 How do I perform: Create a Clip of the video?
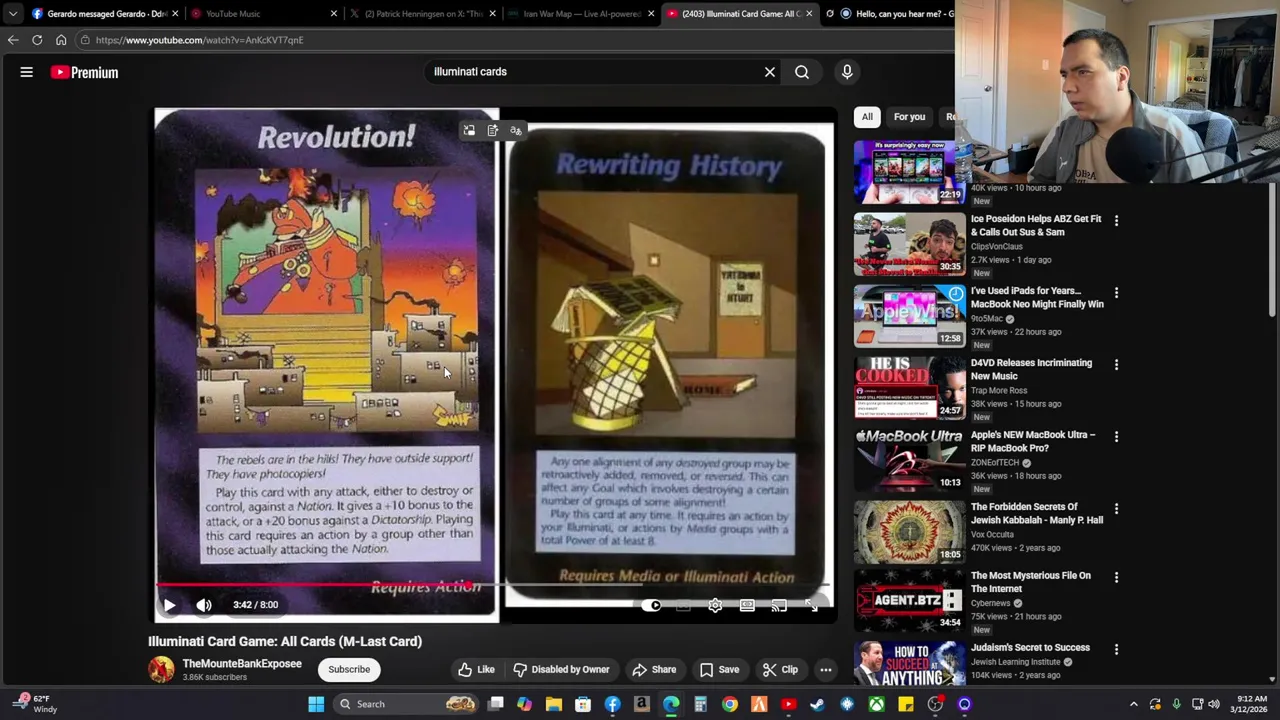click(x=779, y=670)
